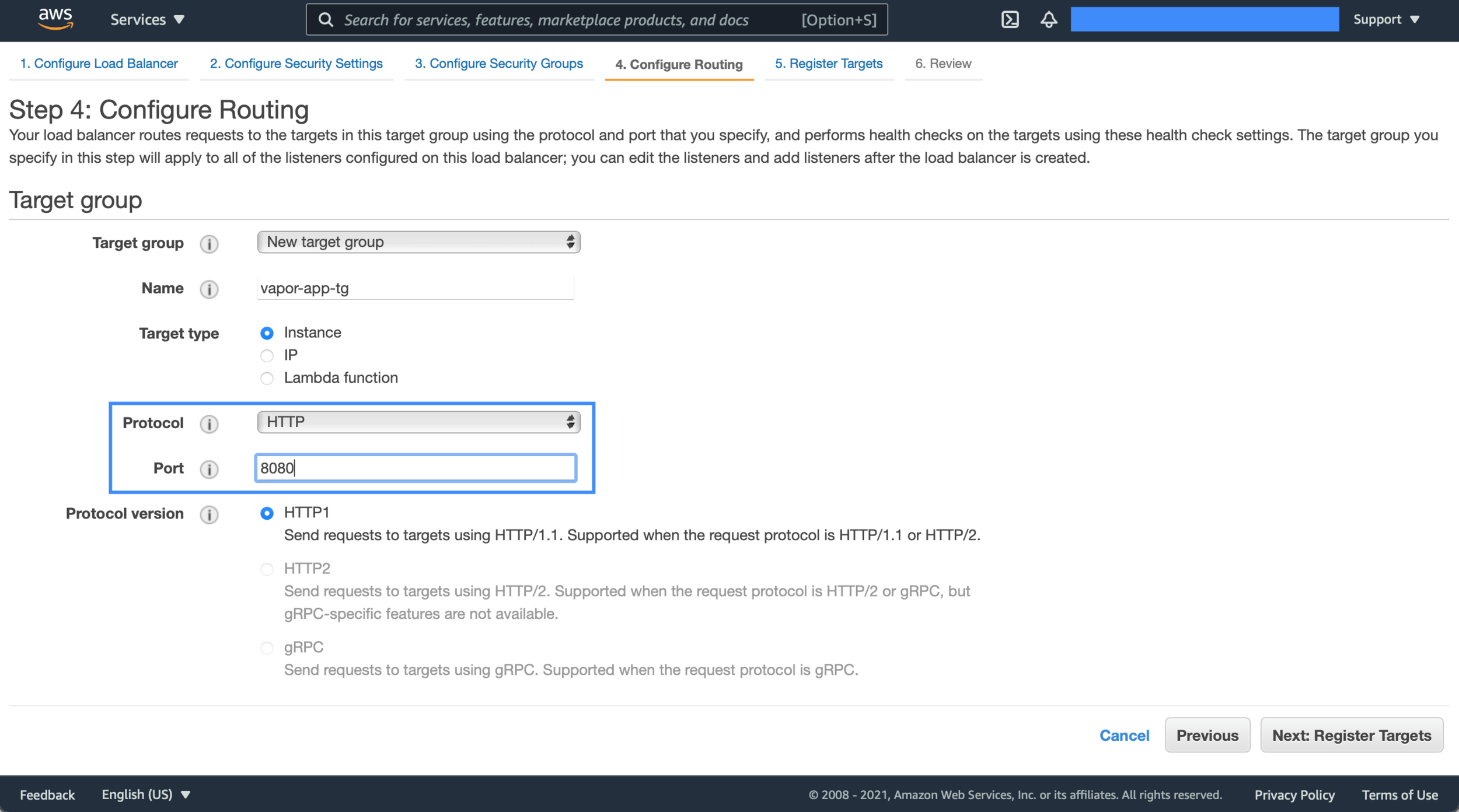The width and height of the screenshot is (1459, 812).
Task: Click the Cancel link
Action: [x=1124, y=735]
